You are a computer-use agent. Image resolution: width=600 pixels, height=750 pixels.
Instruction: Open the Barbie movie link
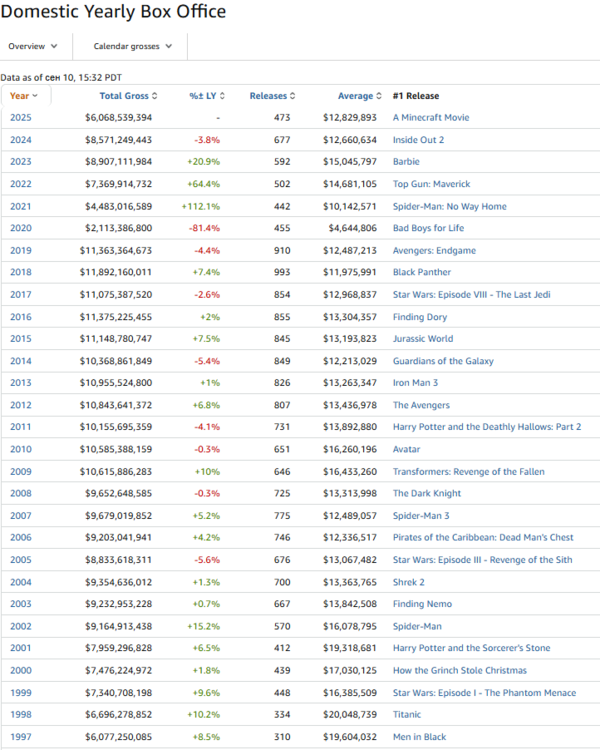click(406, 162)
